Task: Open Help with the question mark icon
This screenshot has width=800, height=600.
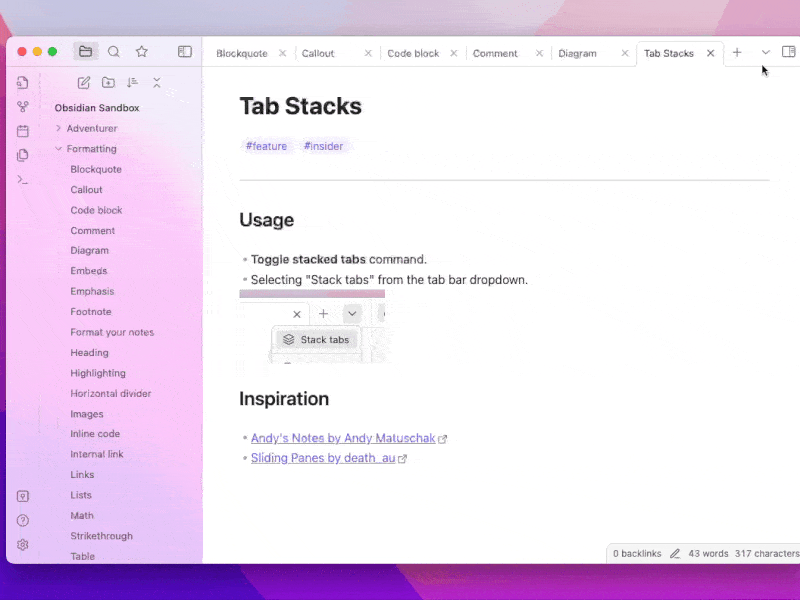Action: click(x=23, y=521)
